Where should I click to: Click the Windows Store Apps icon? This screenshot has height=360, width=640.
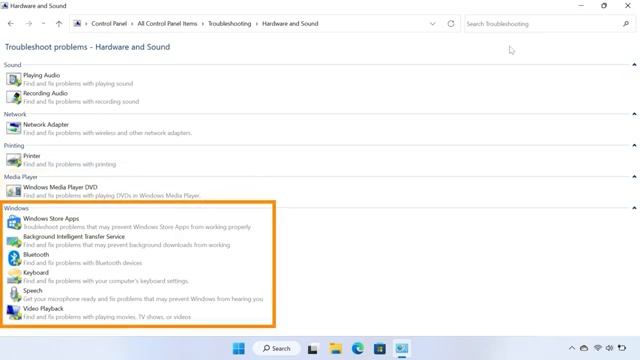click(14, 222)
